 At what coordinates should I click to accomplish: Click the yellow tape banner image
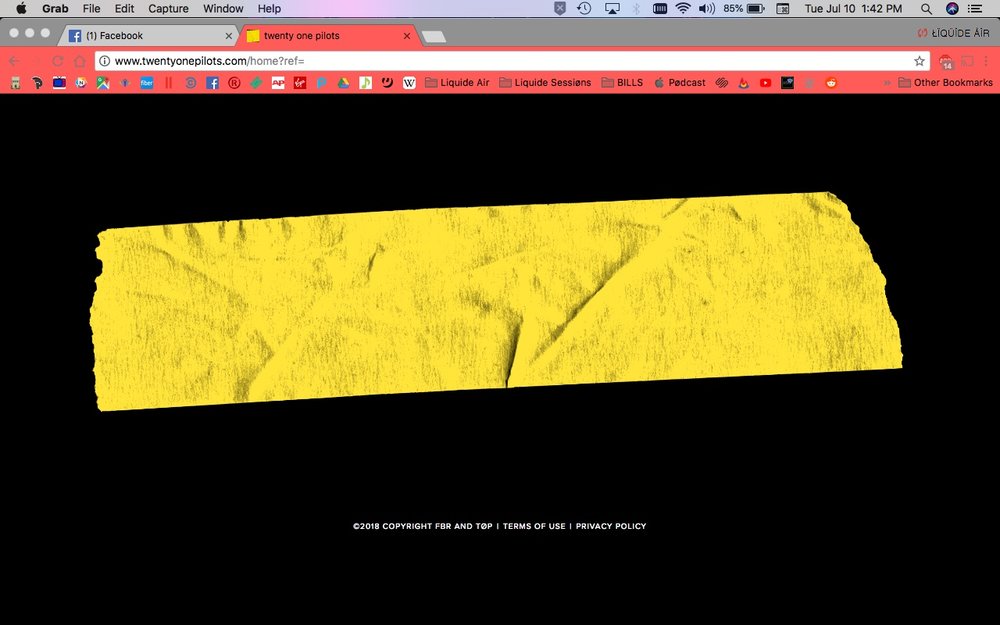pos(500,300)
